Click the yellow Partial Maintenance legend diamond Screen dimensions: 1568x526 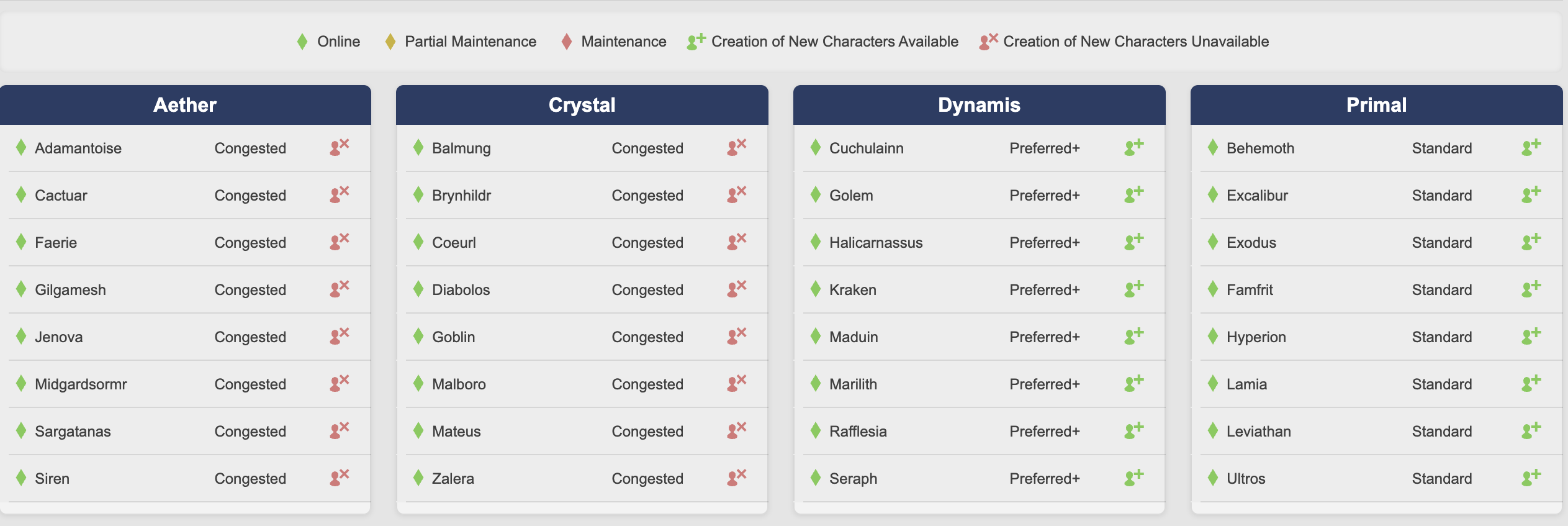pos(390,42)
